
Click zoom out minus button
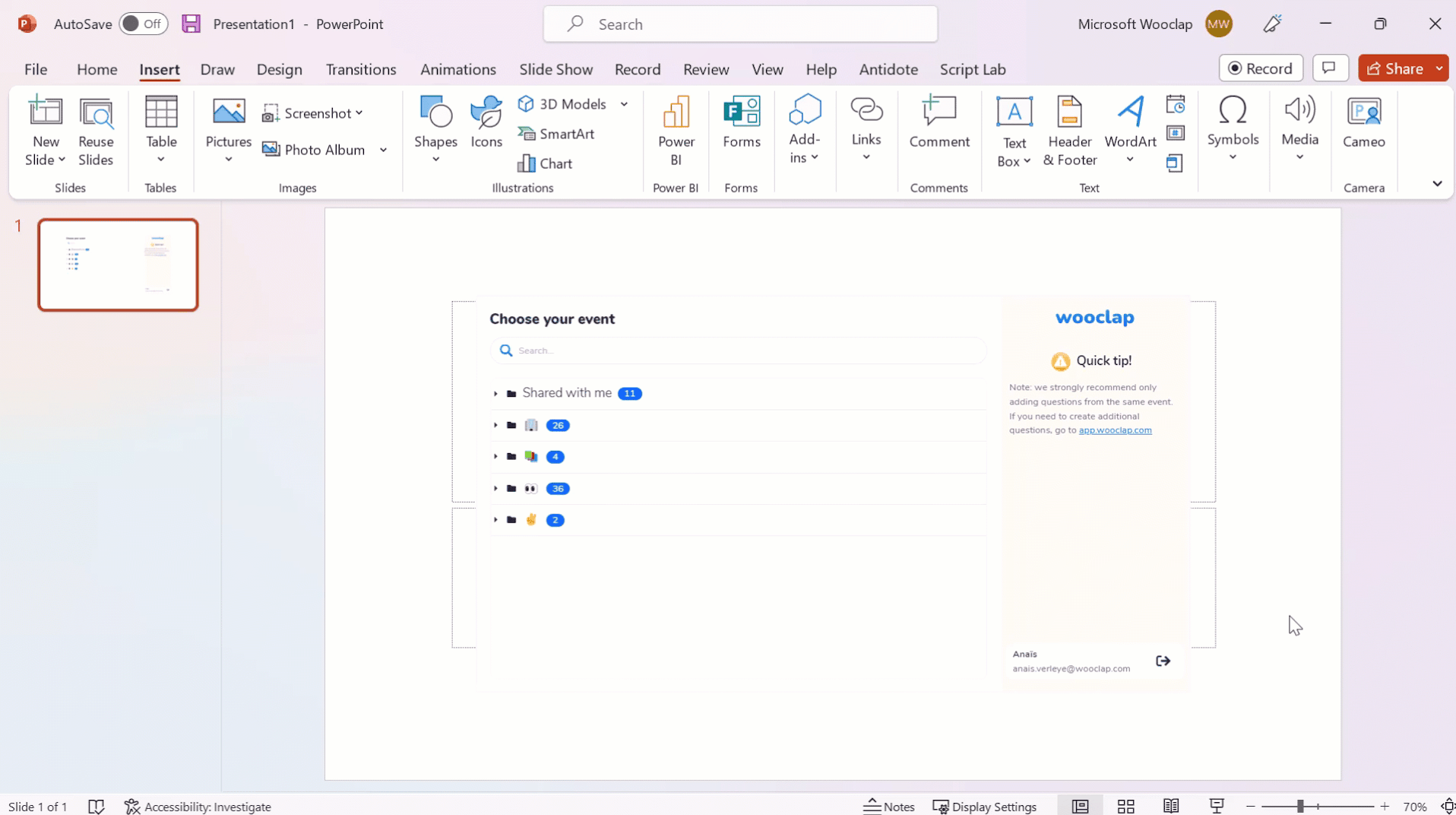tap(1251, 806)
